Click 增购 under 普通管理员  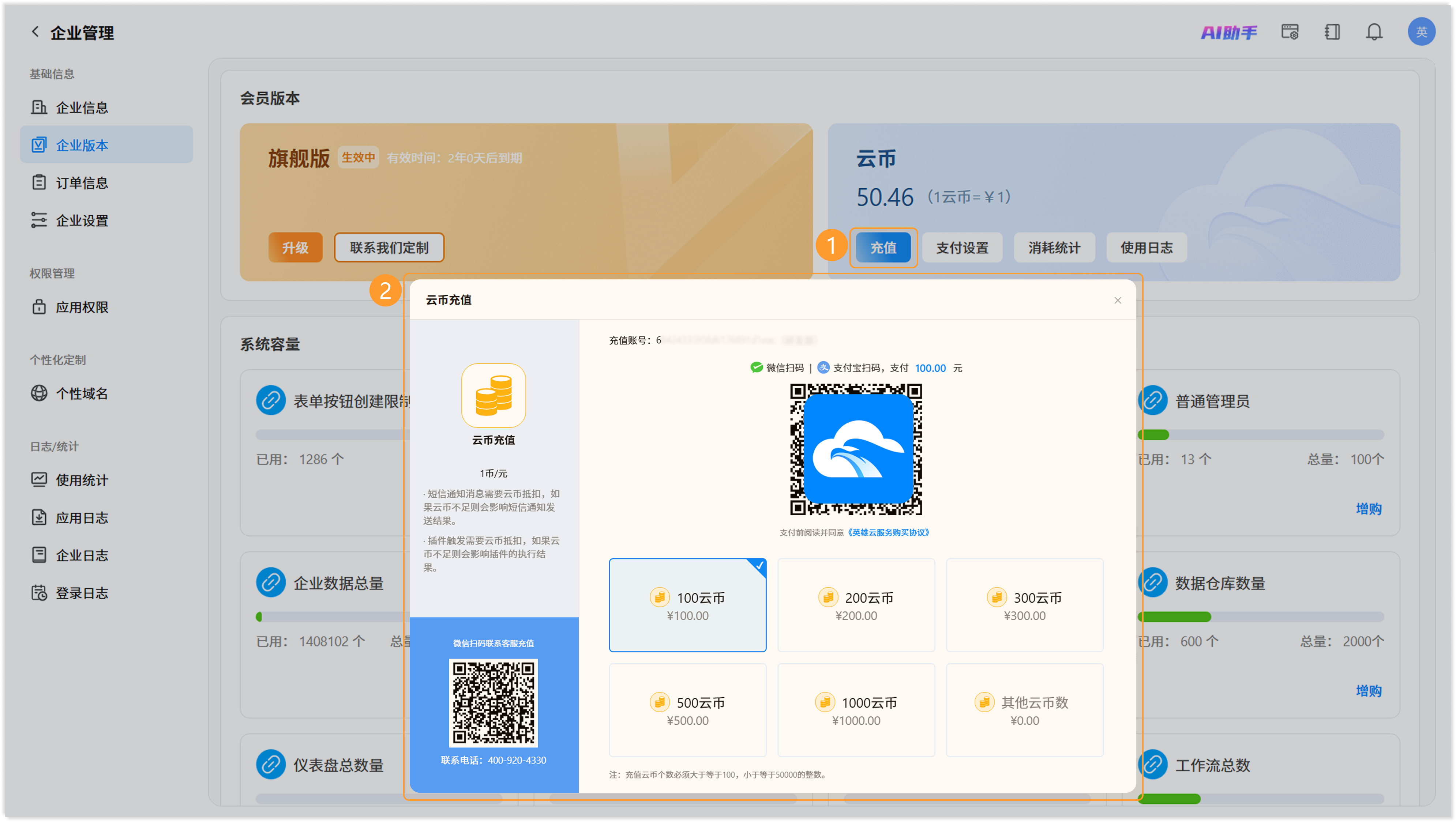[x=1369, y=509]
